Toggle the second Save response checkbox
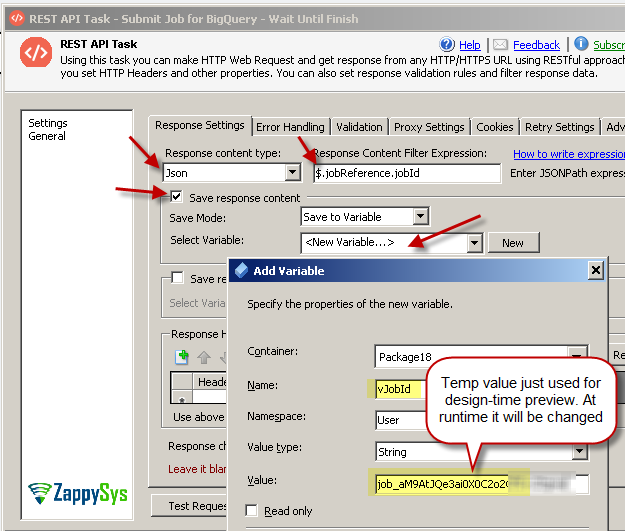Viewport: 625px width, 531px height. point(177,277)
